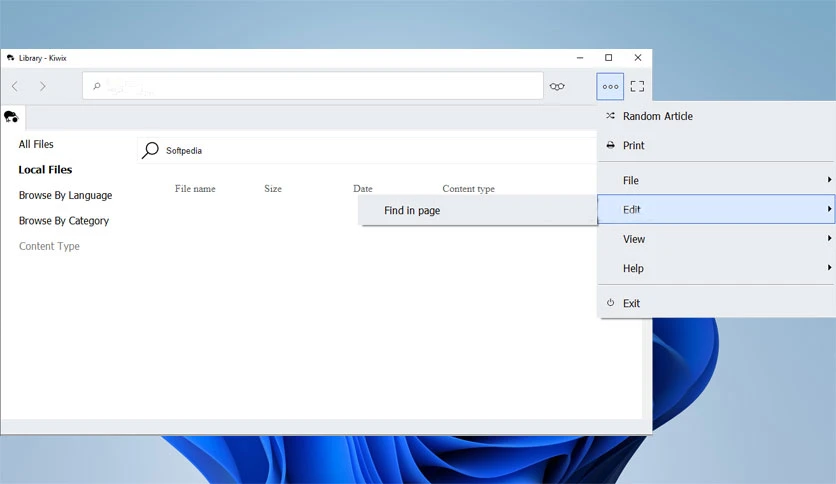This screenshot has height=484, width=836.
Task: Sort by the Size column
Action: 273,189
